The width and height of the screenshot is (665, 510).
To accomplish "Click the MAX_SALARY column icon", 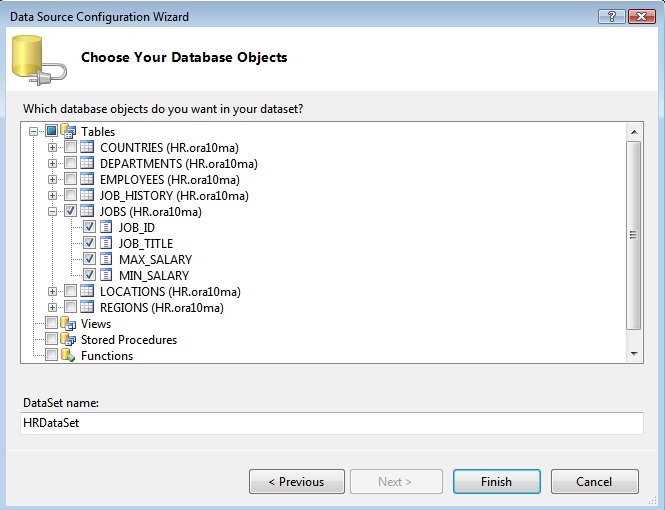I will click(x=106, y=260).
